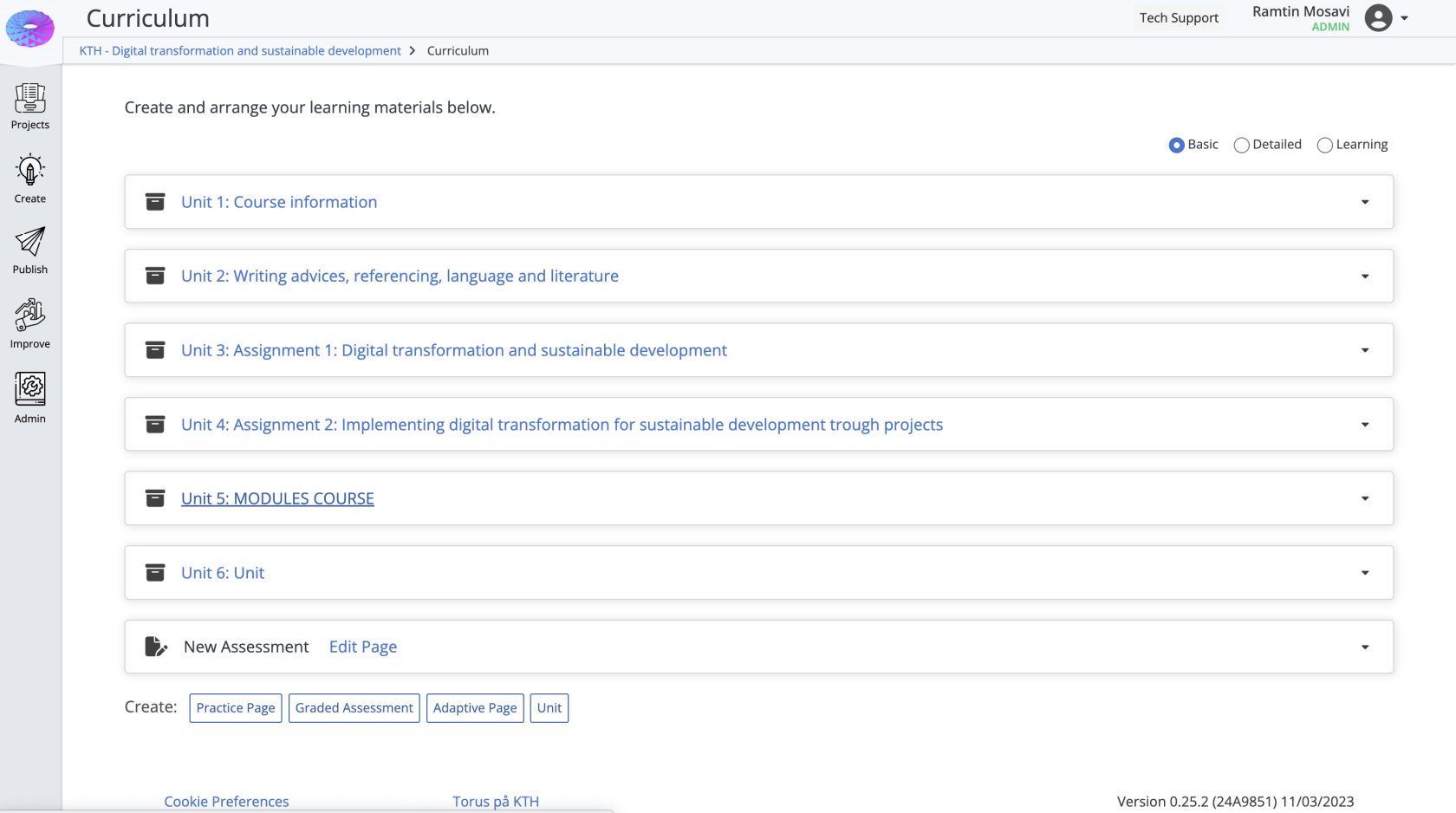
Task: Click the New Assessment page icon
Action: [156, 647]
